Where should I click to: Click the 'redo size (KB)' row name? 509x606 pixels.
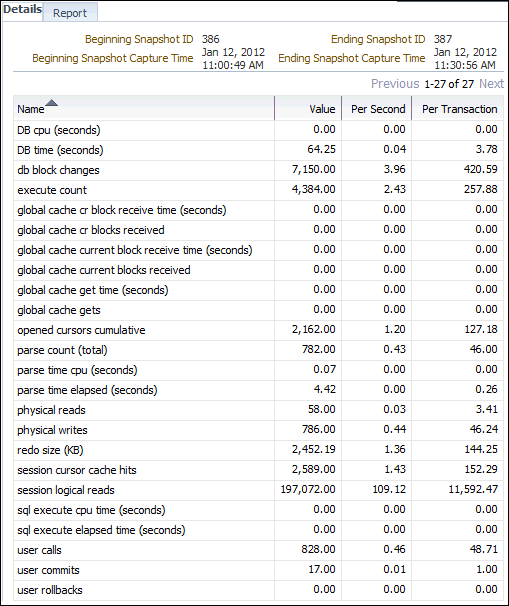coord(50,450)
